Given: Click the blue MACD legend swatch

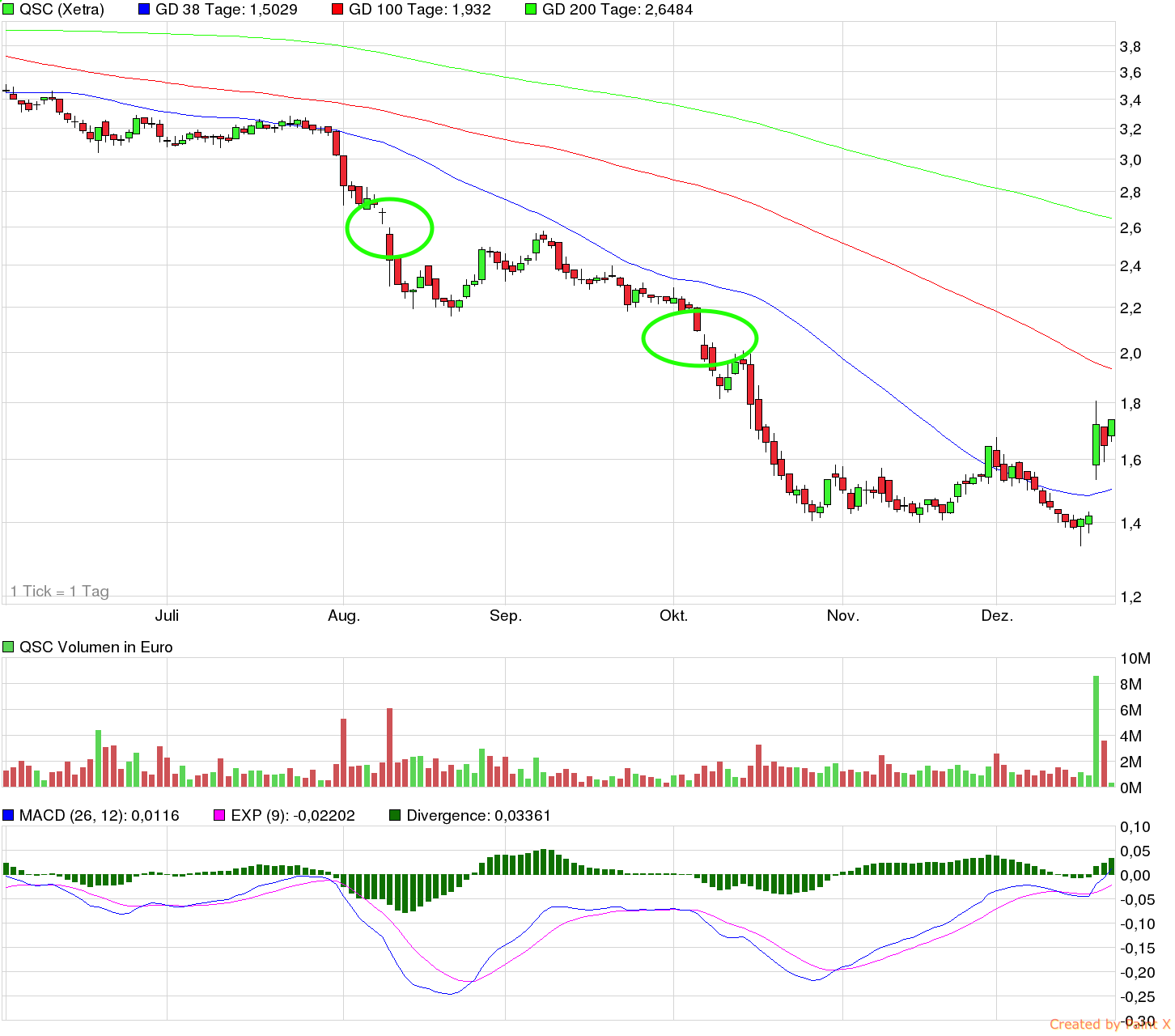Looking at the screenshot, I should pyautogui.click(x=9, y=815).
